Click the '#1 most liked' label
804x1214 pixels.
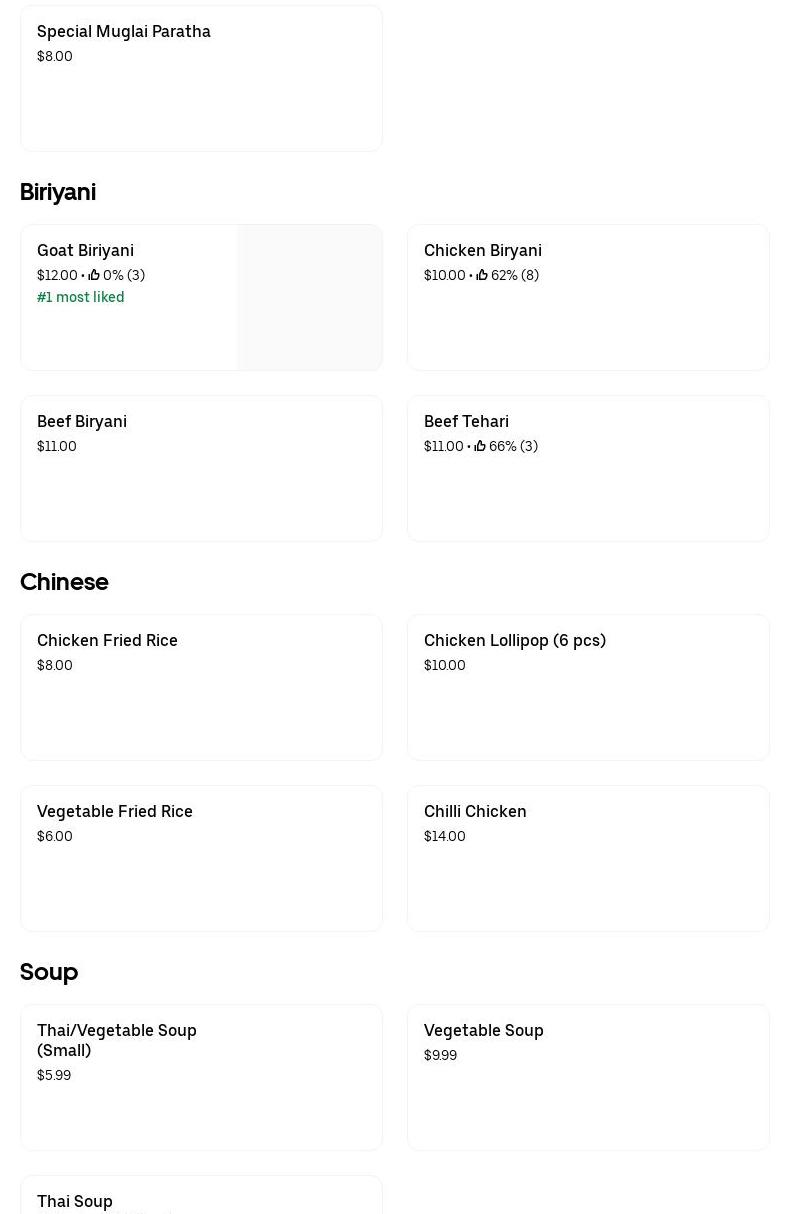[81, 297]
